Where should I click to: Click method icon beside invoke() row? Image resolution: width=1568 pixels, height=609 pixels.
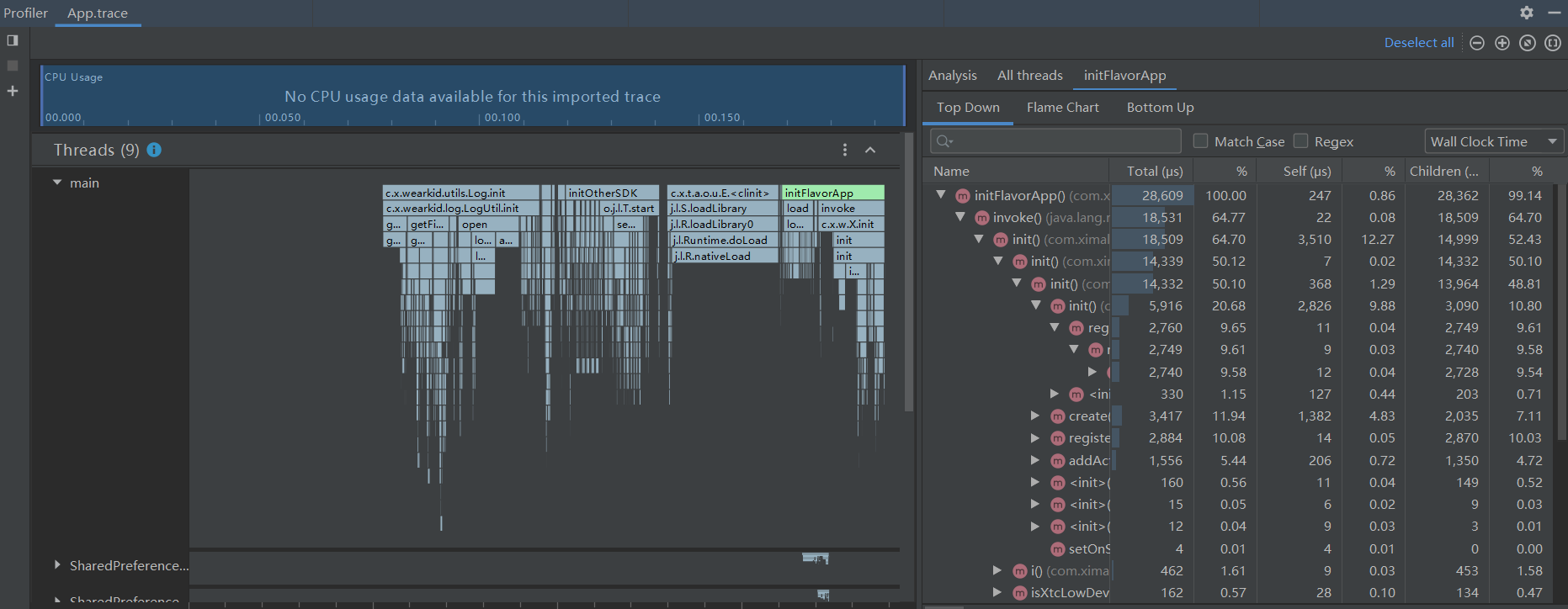(x=981, y=218)
